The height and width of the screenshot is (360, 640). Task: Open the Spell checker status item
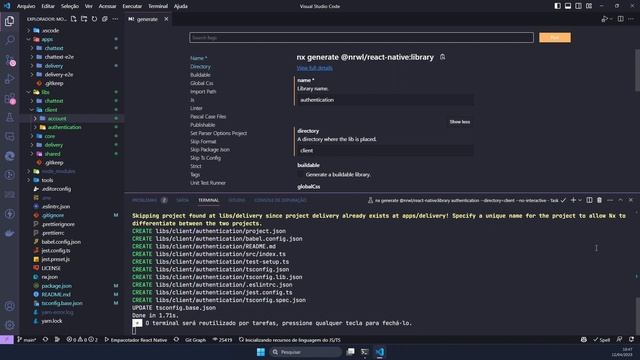pyautogui.click(x=601, y=340)
